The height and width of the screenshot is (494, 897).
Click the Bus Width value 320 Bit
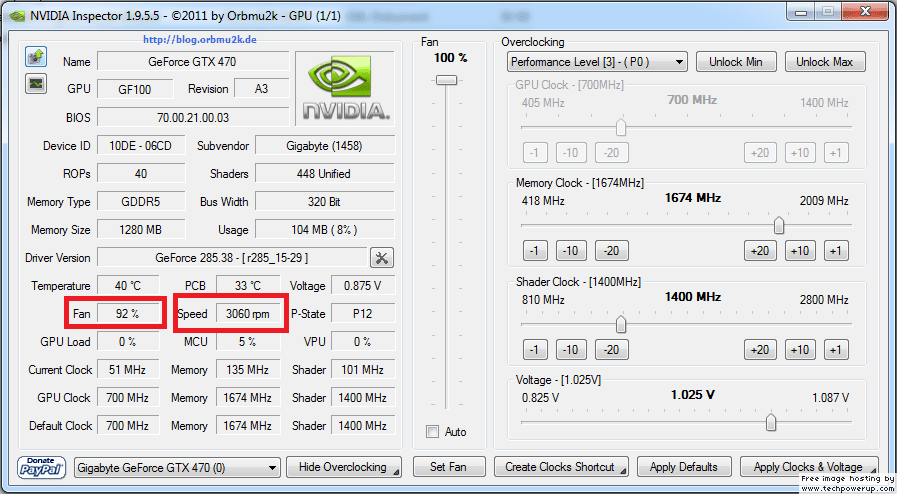[x=324, y=202]
